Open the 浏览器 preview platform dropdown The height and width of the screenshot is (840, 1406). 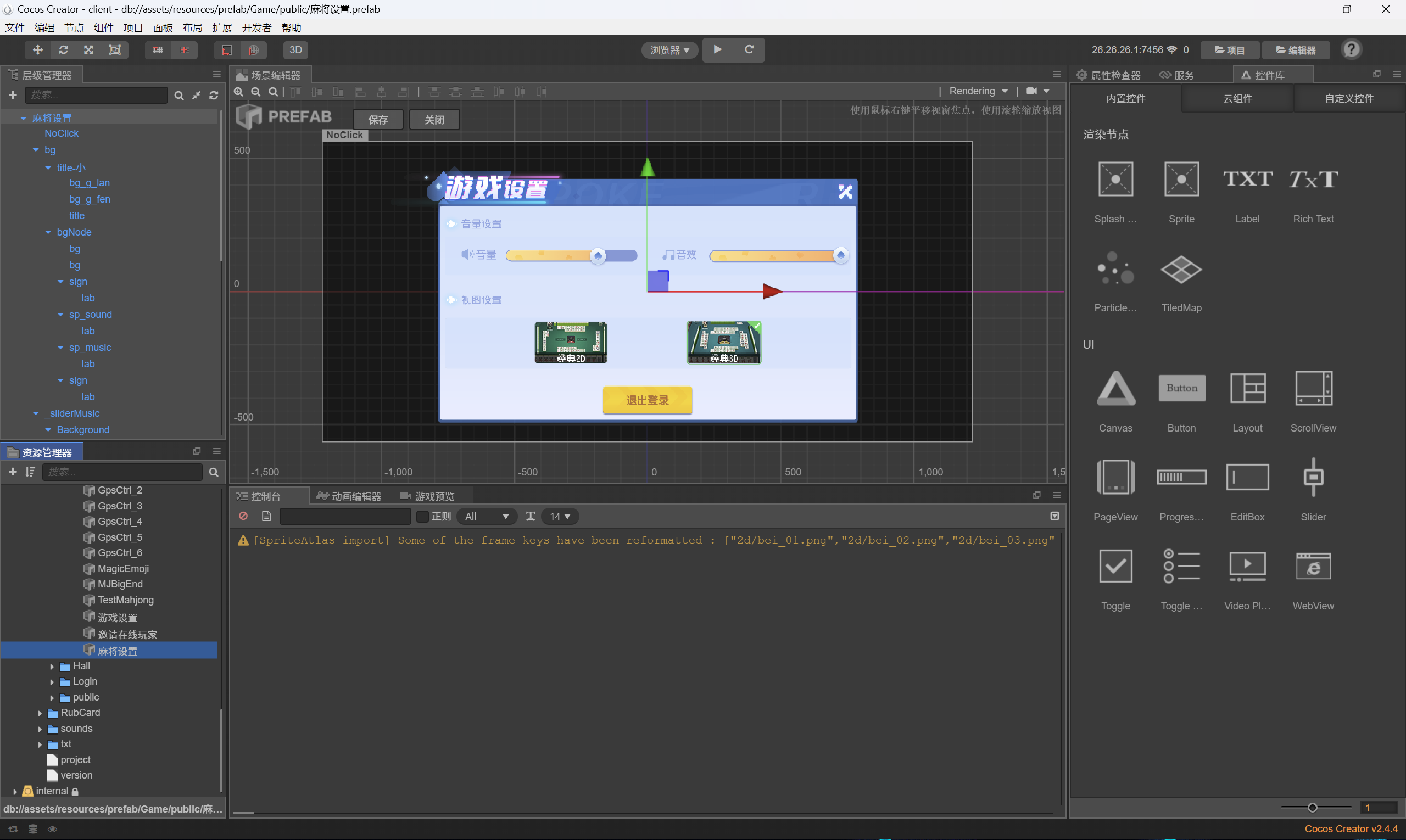(670, 50)
